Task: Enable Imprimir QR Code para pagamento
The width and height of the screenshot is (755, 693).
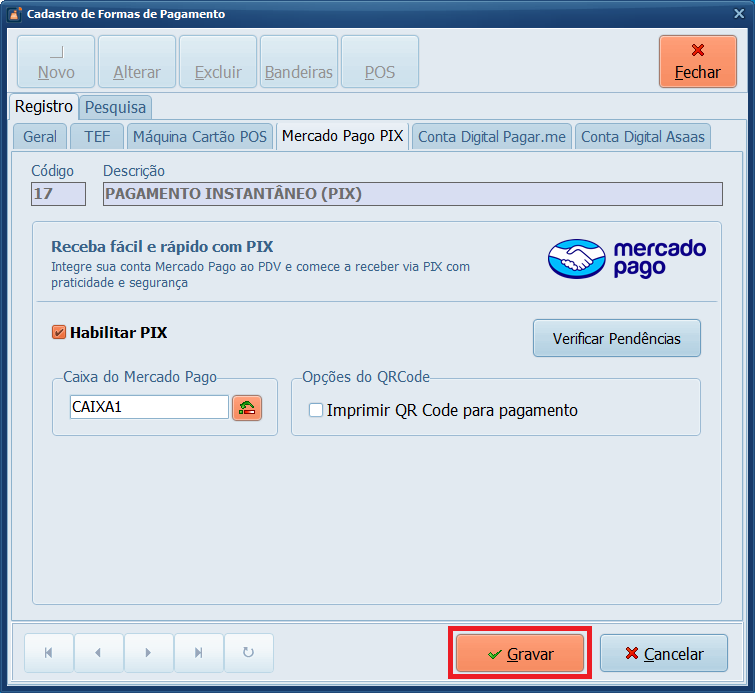Action: click(x=316, y=410)
